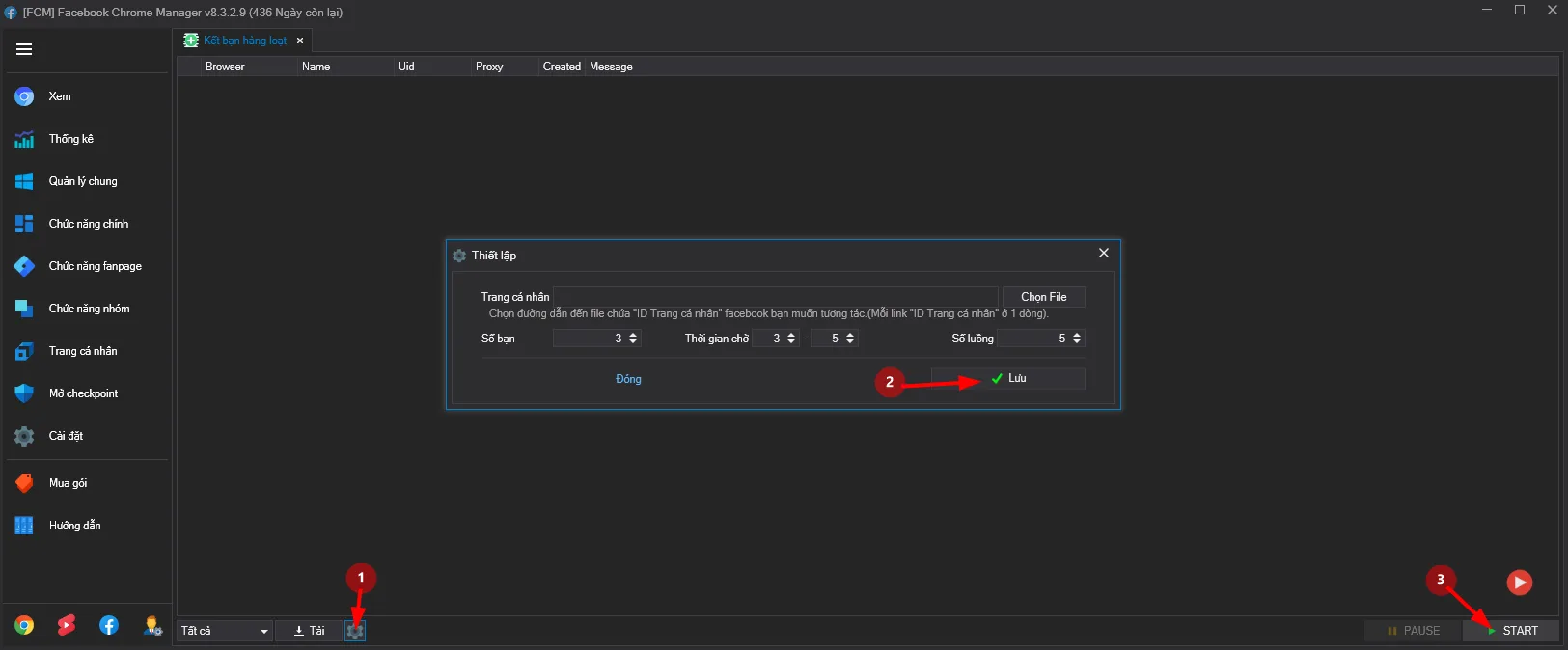Select the Kết bạn hàng loạt tab
1568x650 pixels.
coord(244,41)
